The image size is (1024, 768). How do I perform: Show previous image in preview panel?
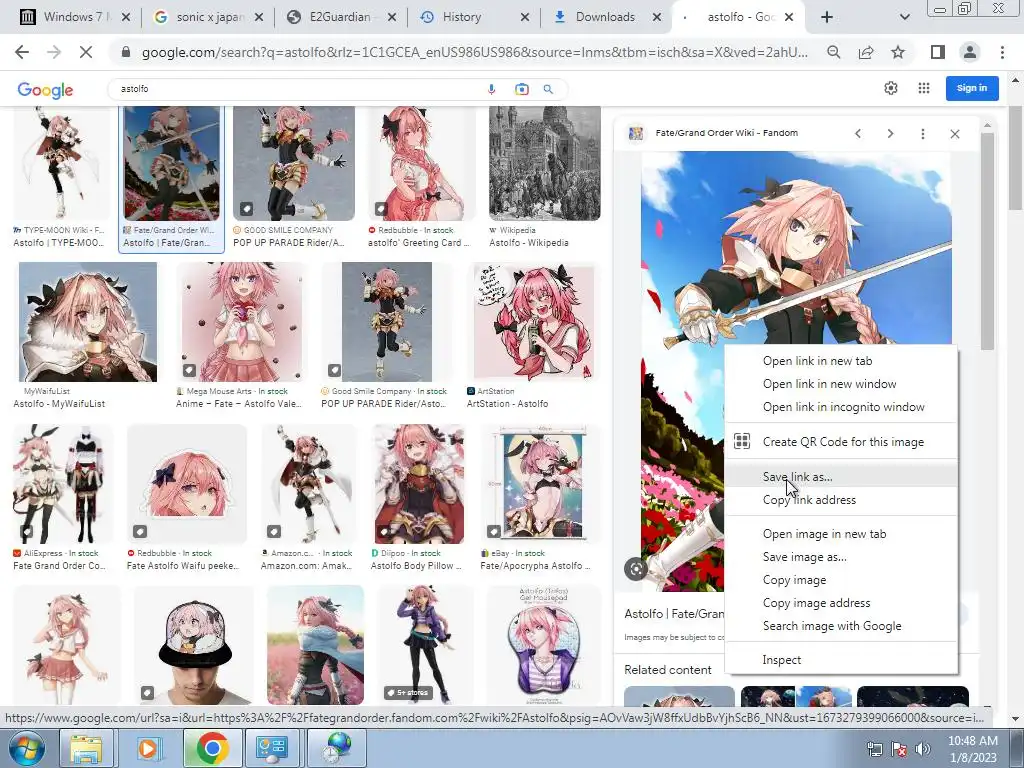858,133
